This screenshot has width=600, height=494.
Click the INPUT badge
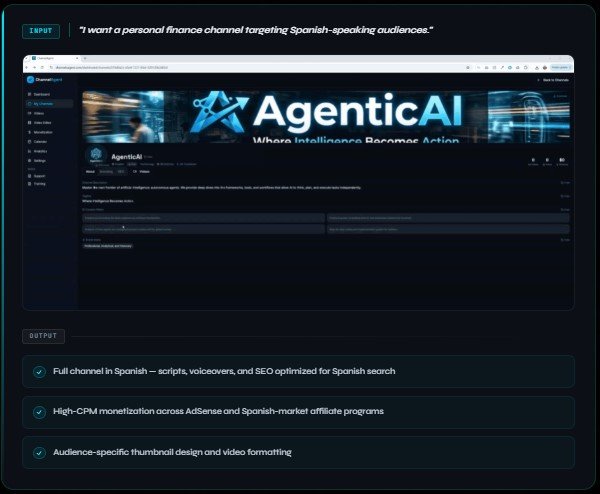(x=41, y=31)
